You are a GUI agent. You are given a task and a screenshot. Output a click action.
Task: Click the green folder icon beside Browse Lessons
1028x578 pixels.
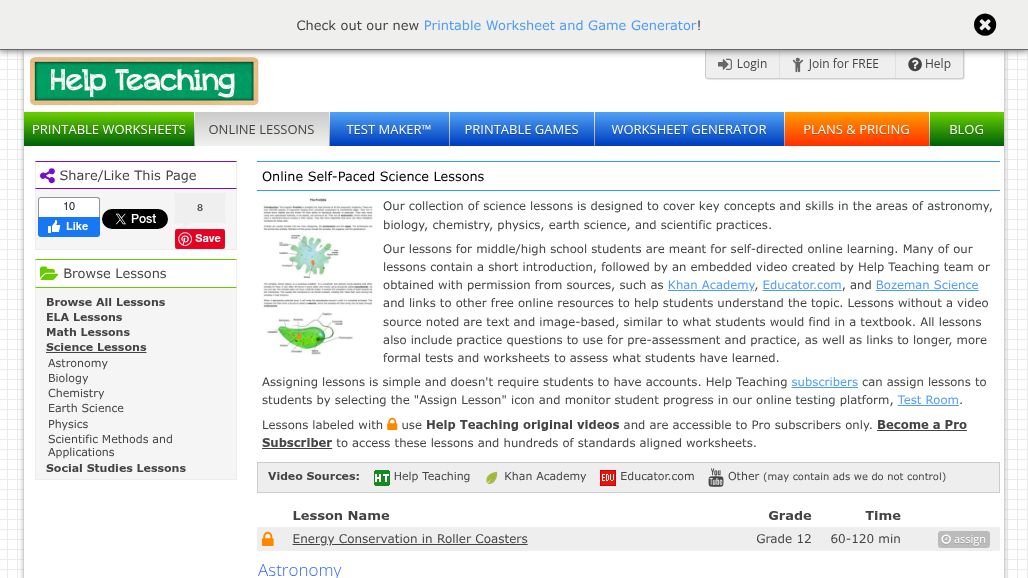pos(49,273)
